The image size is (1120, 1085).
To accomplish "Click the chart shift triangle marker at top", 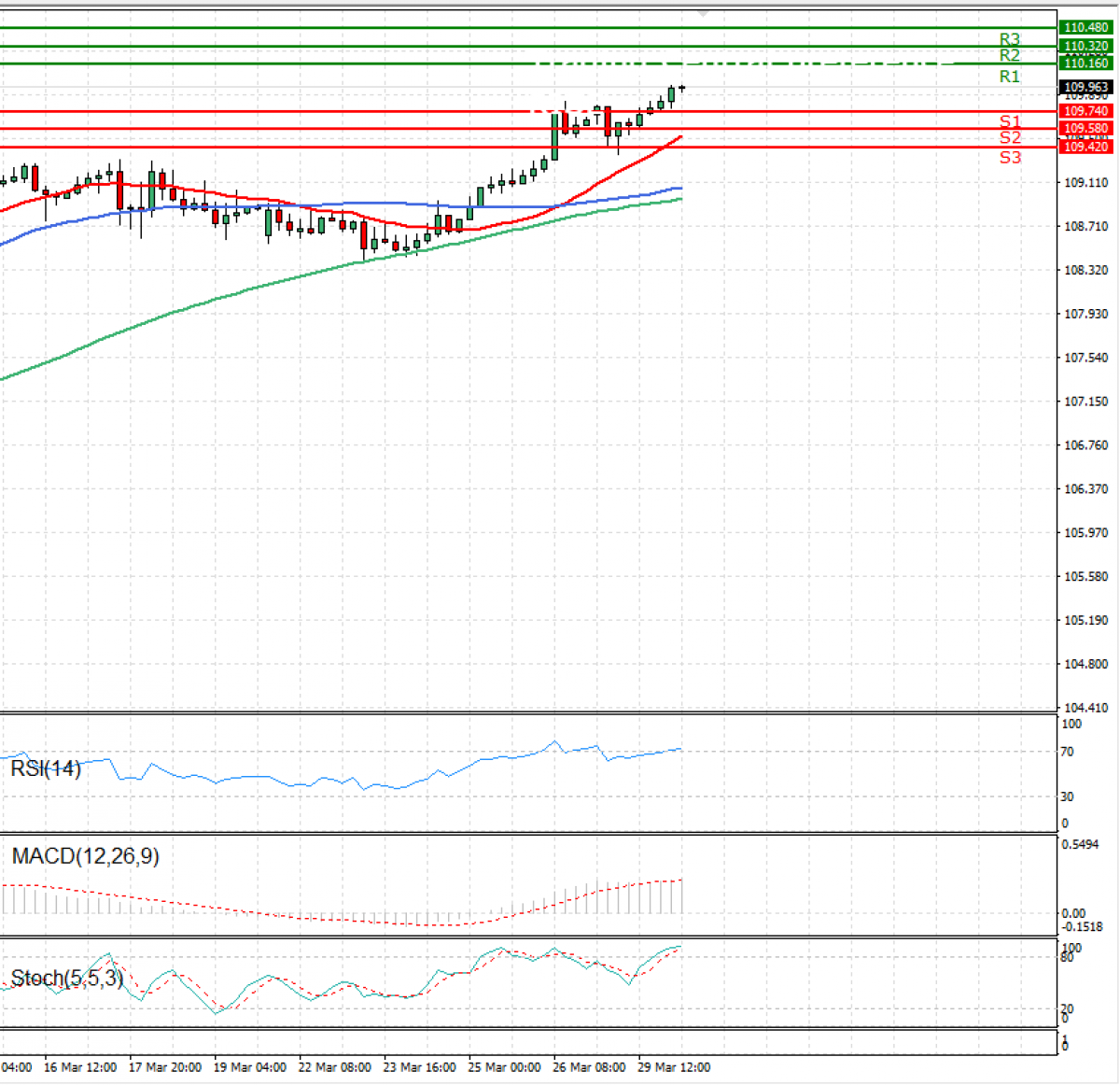I will click(703, 14).
